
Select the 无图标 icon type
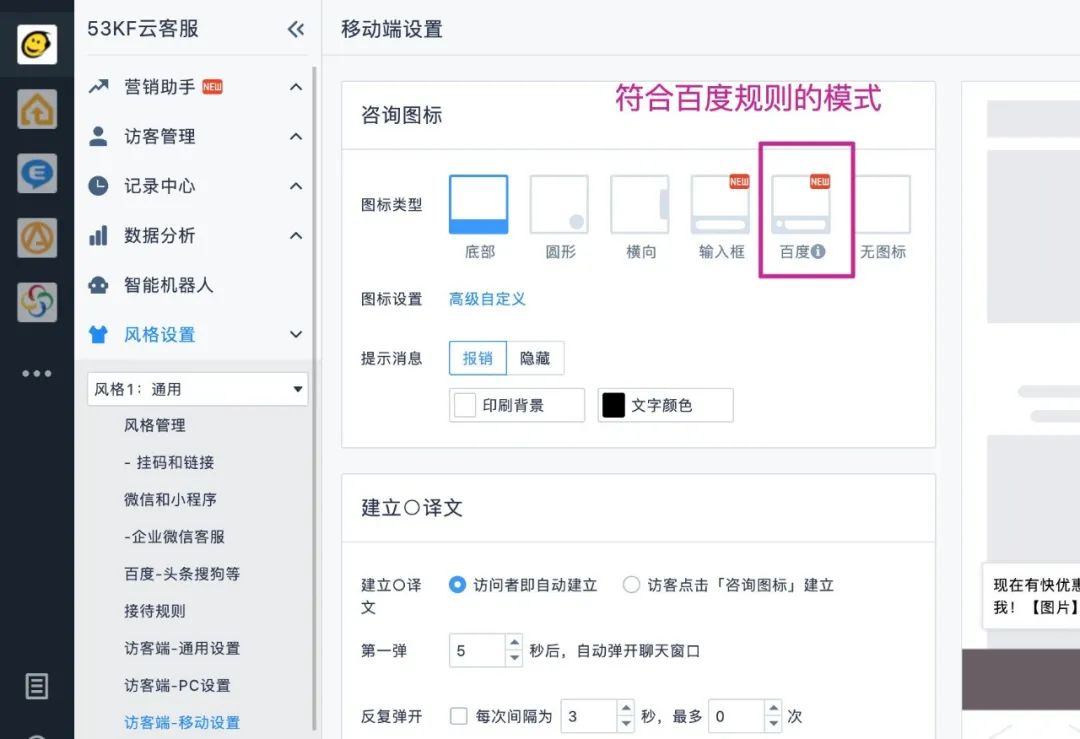(x=882, y=205)
